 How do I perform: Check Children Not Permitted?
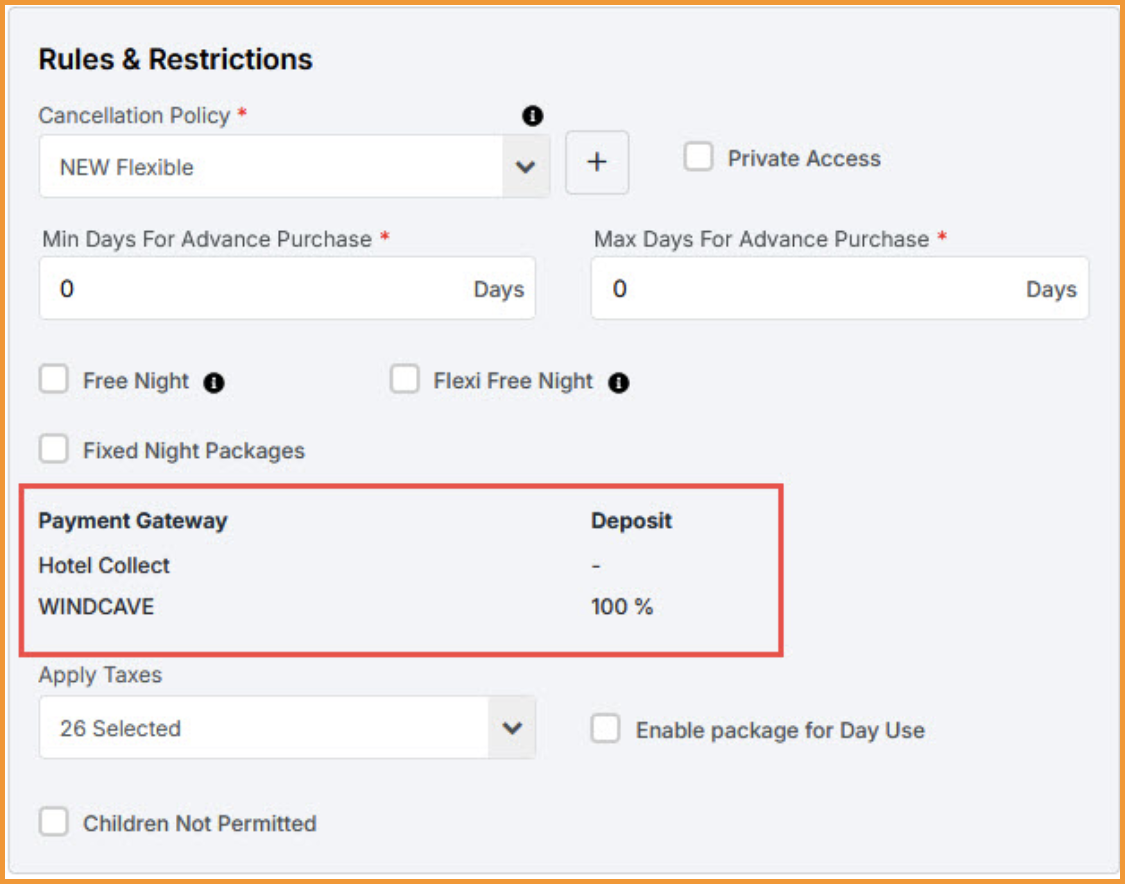click(53, 823)
